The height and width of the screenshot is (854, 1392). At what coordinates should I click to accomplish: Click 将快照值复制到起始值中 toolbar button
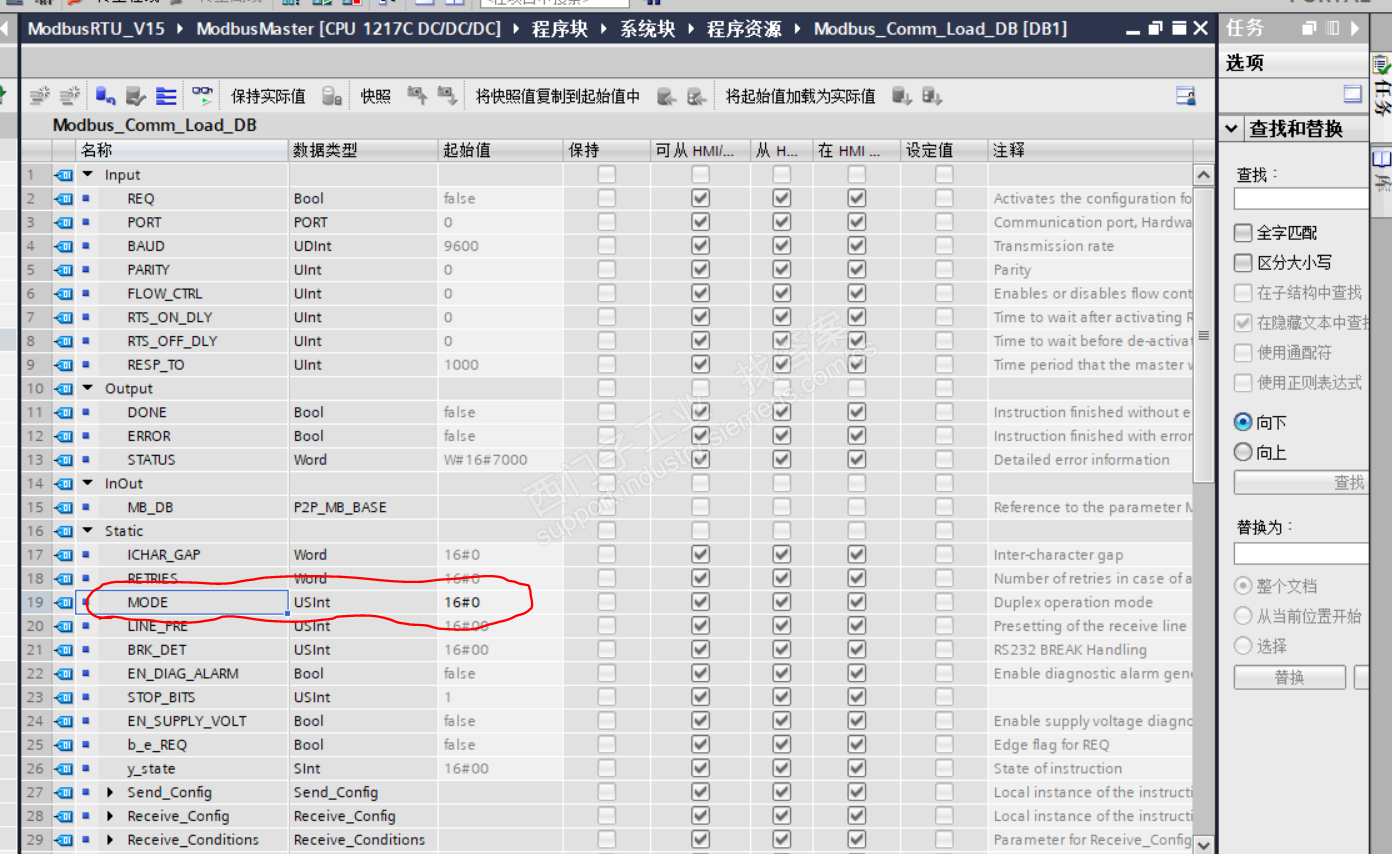click(558, 96)
